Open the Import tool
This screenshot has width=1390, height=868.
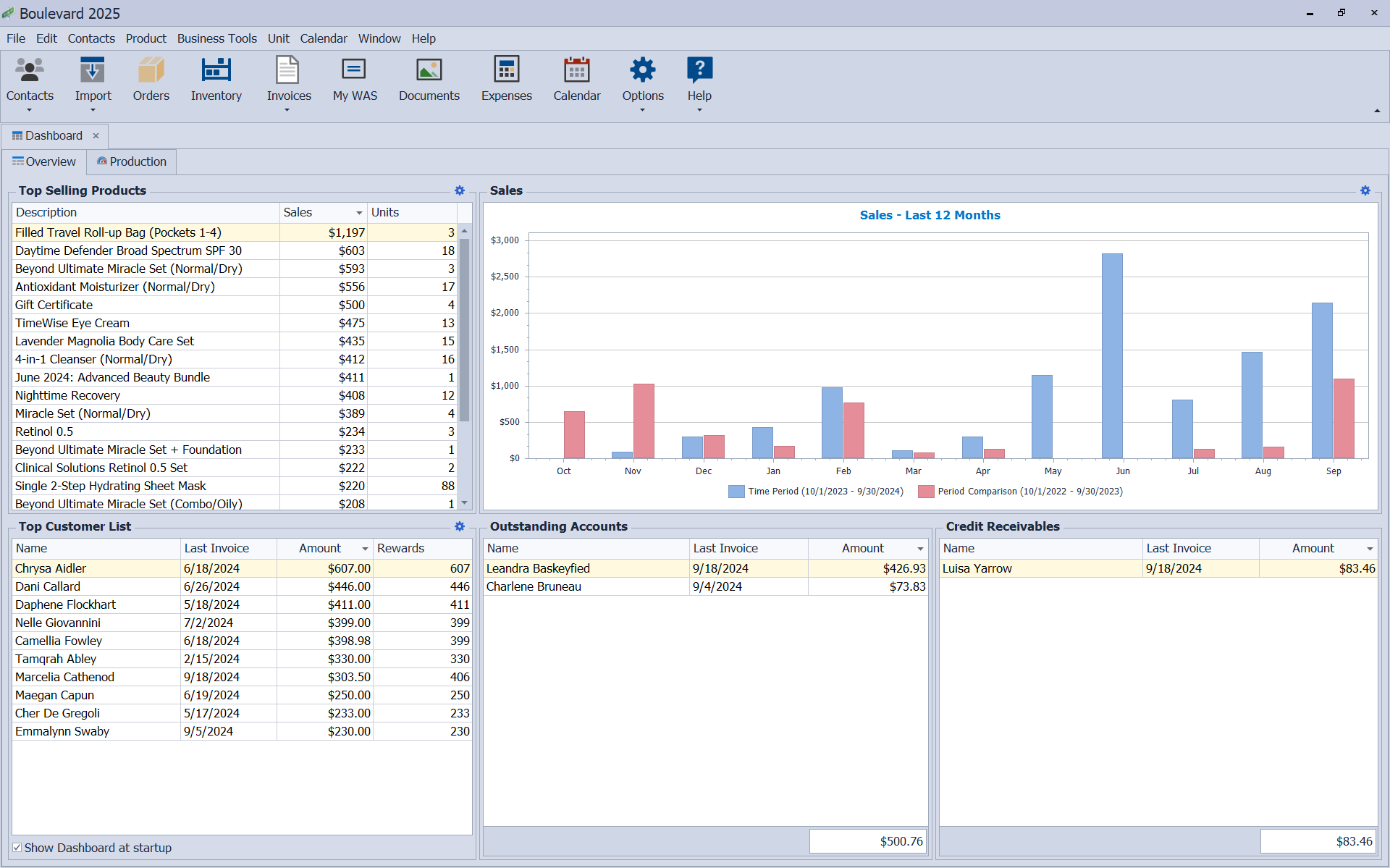91,80
